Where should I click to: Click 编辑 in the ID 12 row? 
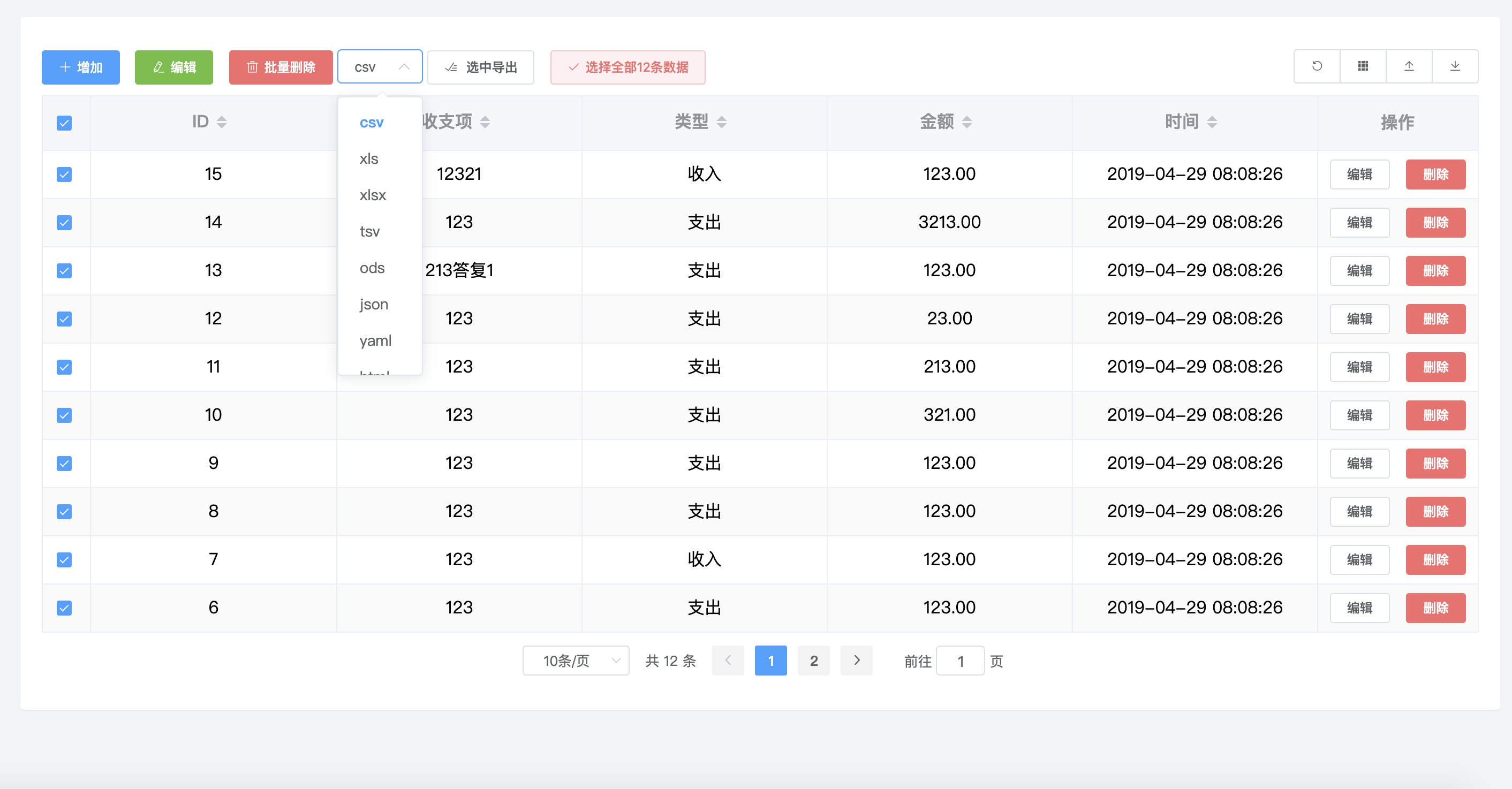[1359, 318]
